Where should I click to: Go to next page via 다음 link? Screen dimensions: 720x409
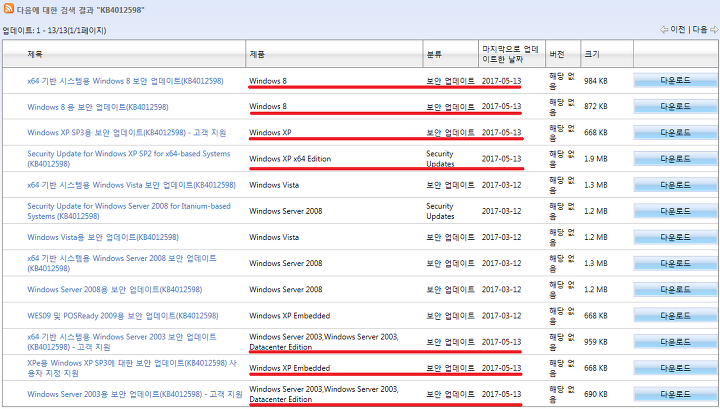[x=700, y=29]
